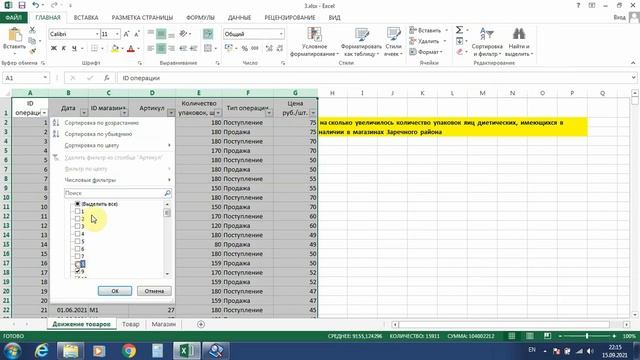Check the filter value 7 checkbox
Screen dimensions: 640x360
pos(78,256)
